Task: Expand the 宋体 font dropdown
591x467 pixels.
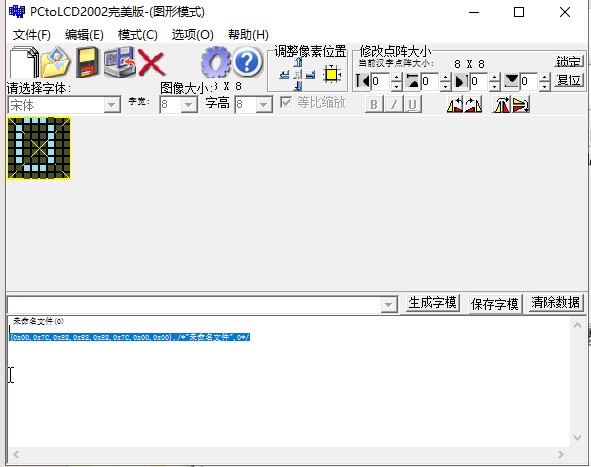Action: coord(112,105)
